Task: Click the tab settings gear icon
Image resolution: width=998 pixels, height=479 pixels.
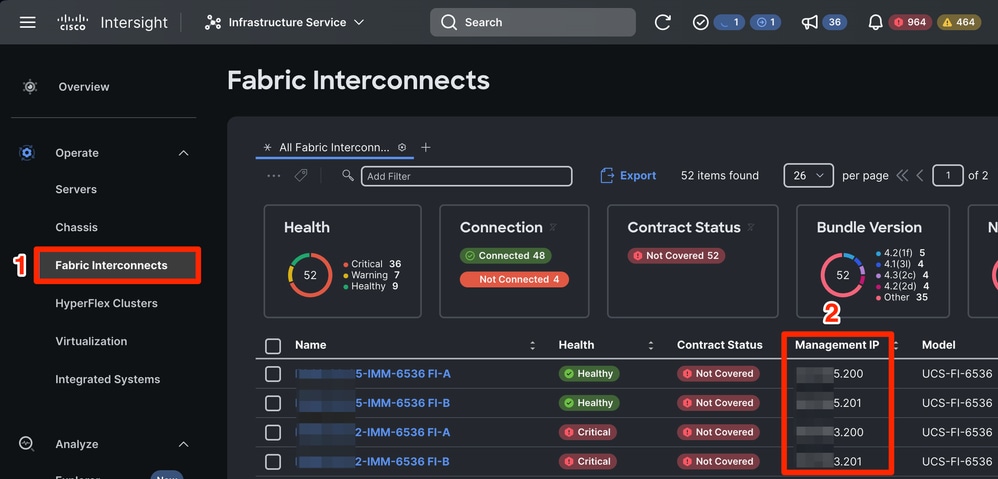Action: 402,148
